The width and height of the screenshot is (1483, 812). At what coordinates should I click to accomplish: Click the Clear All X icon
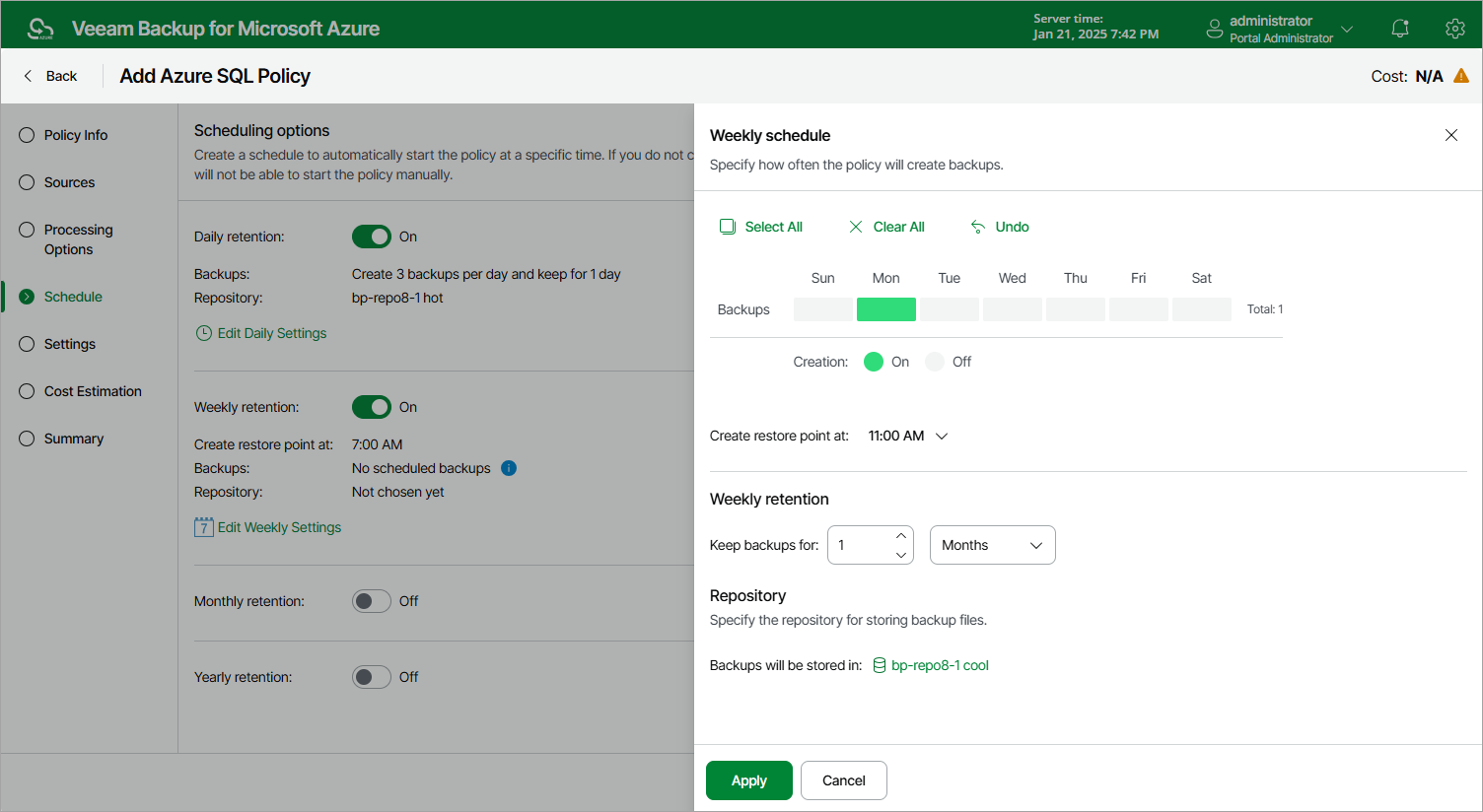tap(856, 227)
